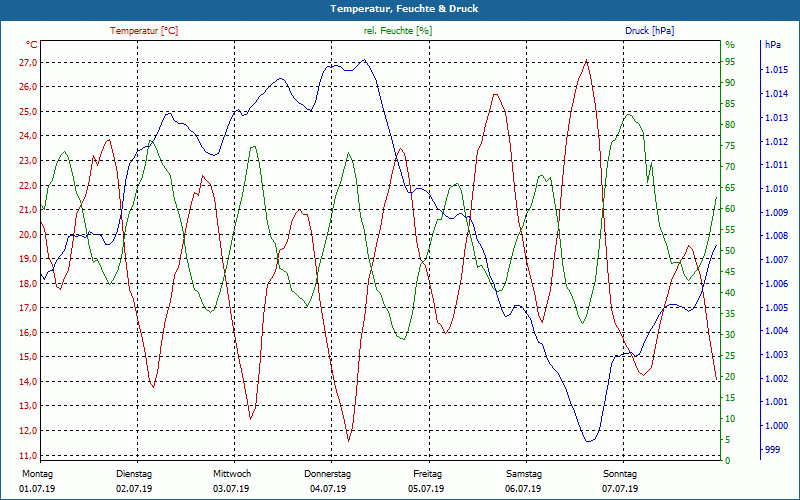
Task: Click the '1.000' pressure axis value
Action: point(777,426)
